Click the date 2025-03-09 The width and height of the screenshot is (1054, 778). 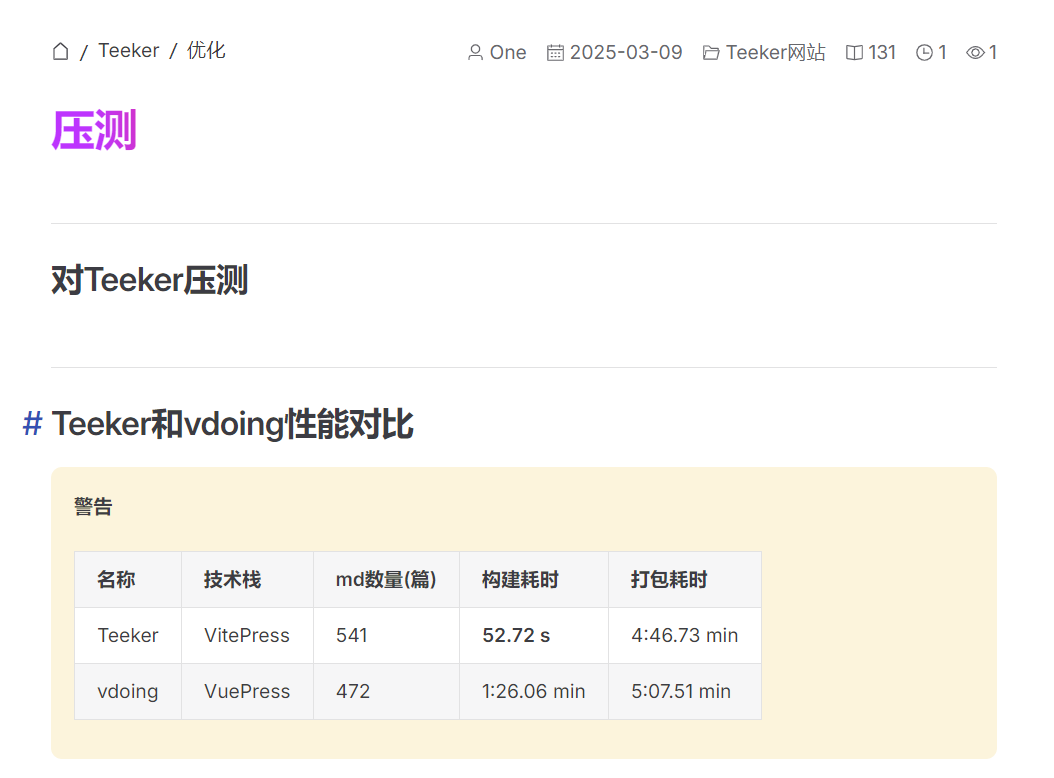(x=626, y=52)
